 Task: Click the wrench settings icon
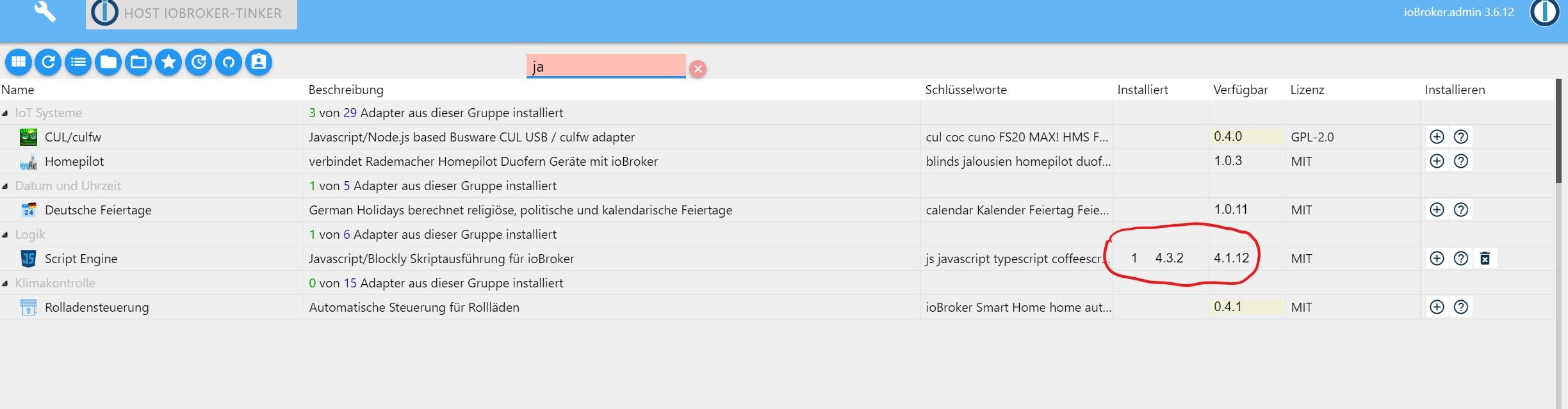point(45,12)
